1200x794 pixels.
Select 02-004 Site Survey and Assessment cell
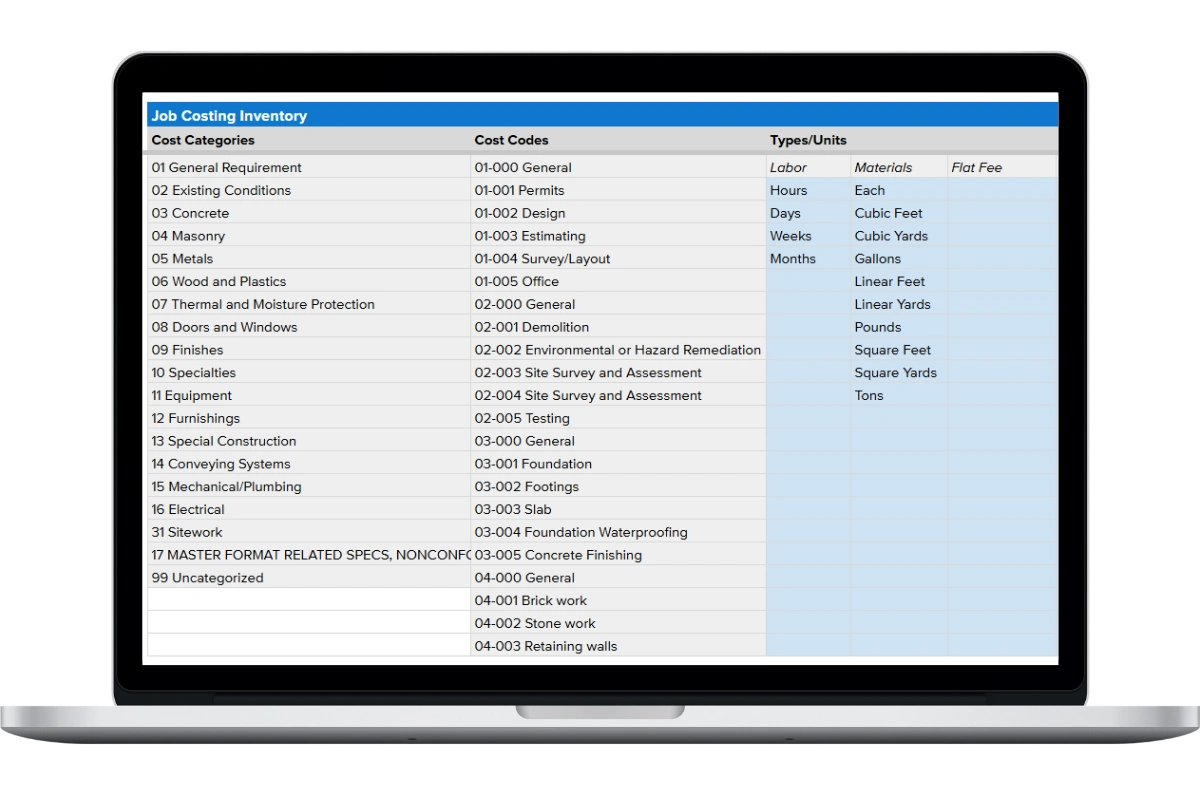(x=618, y=395)
